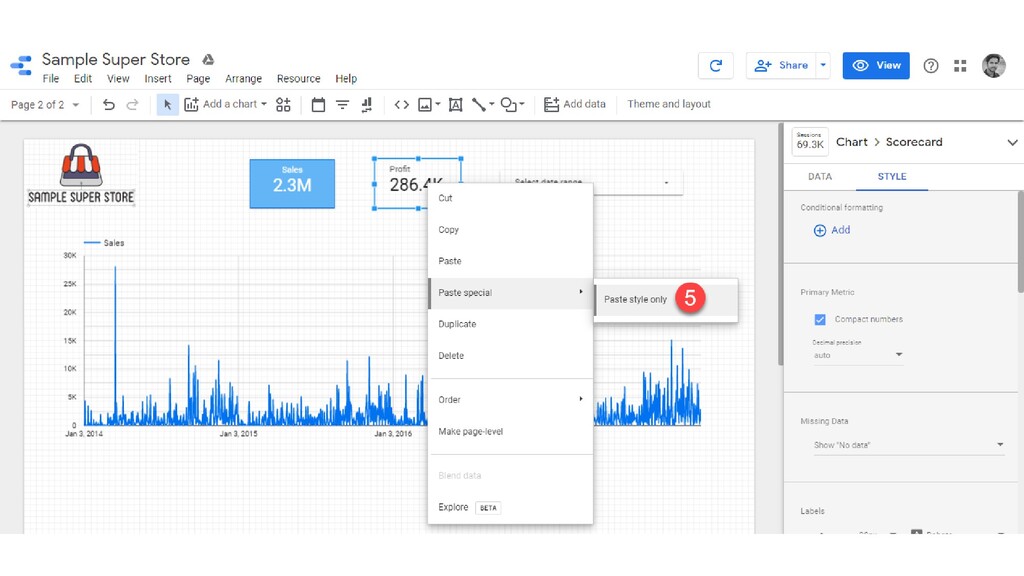Click the Google Drive icon beside title
The width and height of the screenshot is (1024, 576).
click(208, 59)
